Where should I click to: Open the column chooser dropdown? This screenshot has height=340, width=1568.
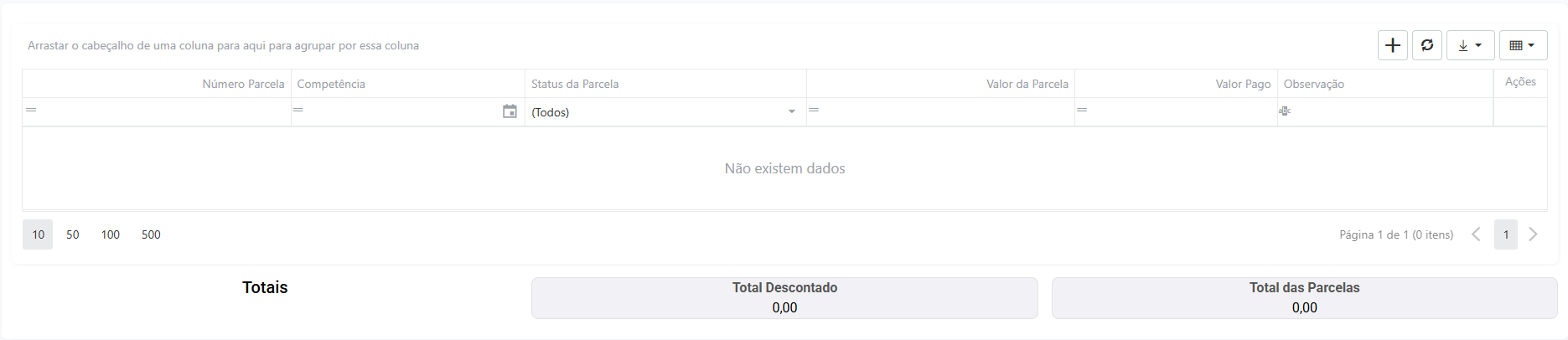[1523, 45]
